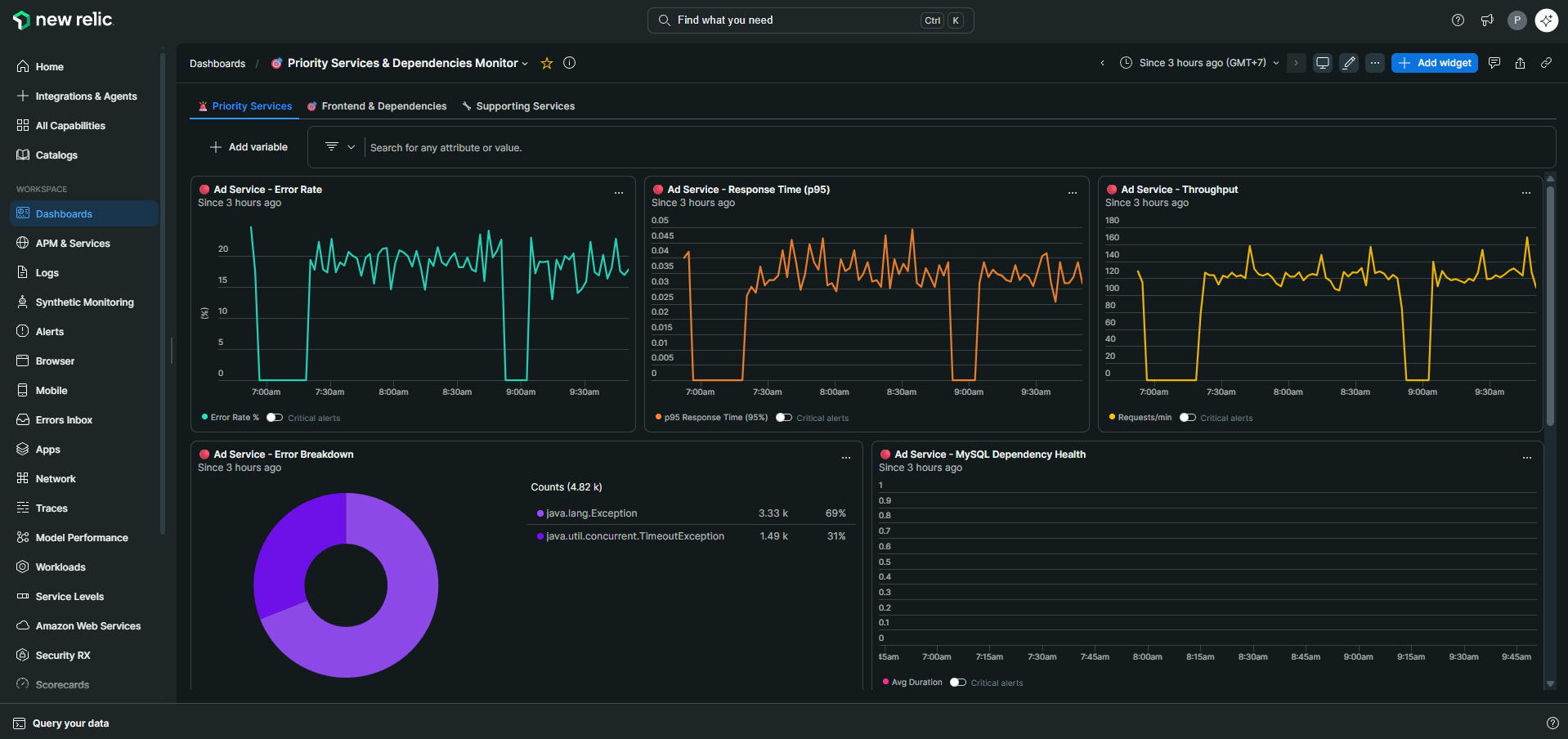Click the Add widget button

point(1434,63)
